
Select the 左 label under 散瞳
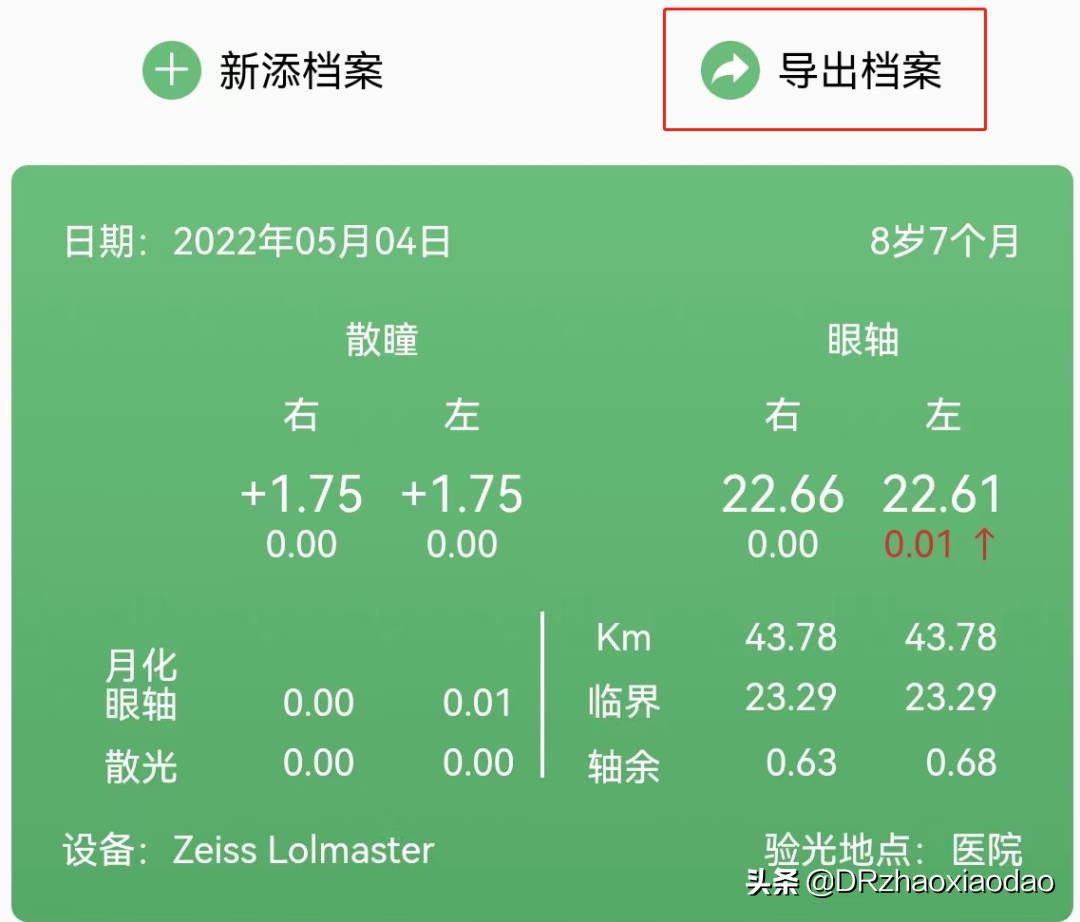tap(461, 415)
